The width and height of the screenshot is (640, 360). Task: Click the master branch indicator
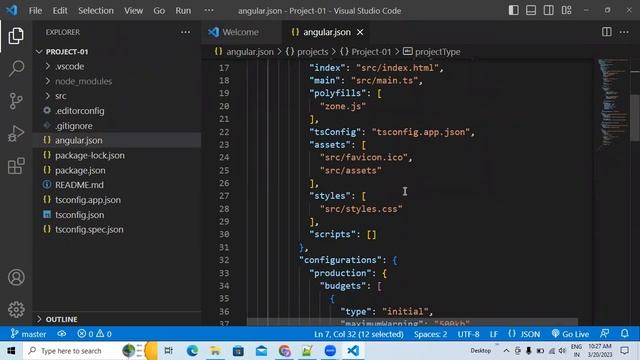point(29,334)
